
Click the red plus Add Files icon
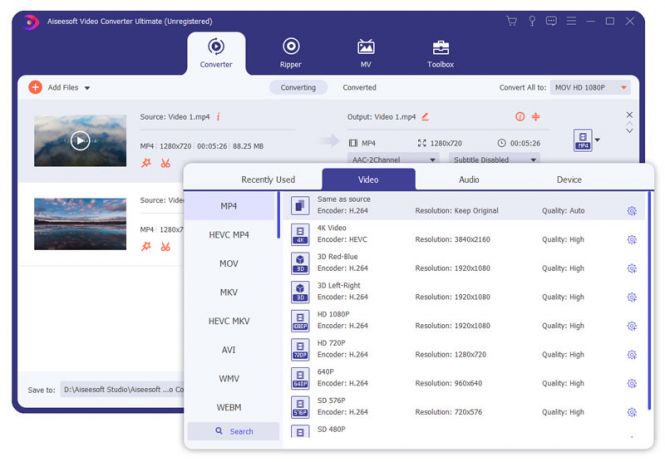(x=35, y=87)
